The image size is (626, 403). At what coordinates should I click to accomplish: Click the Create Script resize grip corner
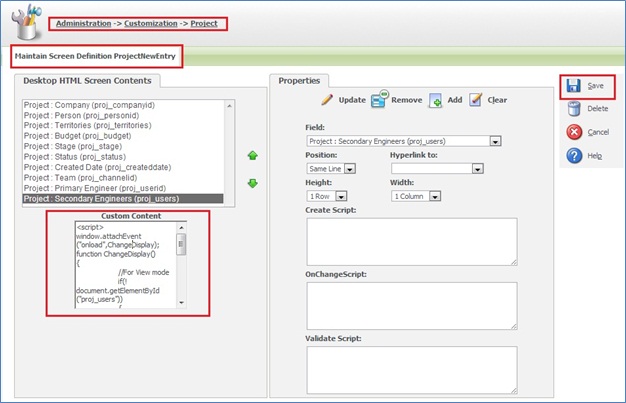514,262
